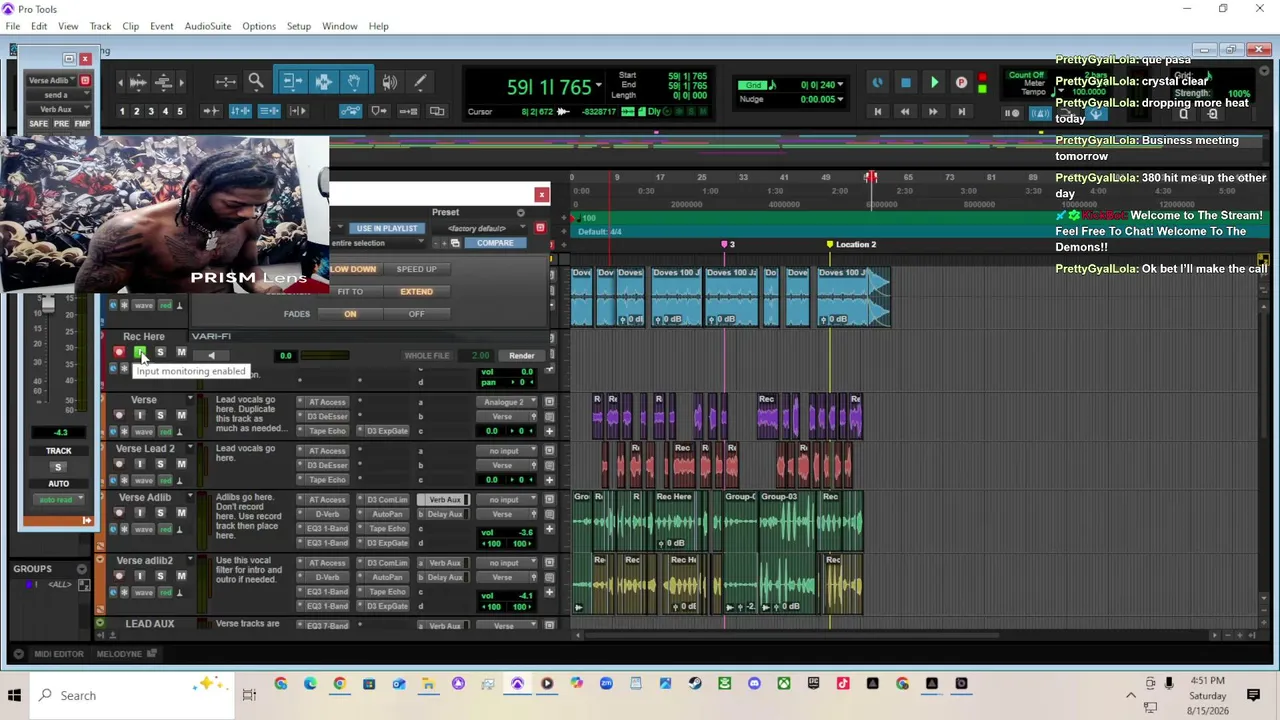Open the D3 DeEsser insert on Verse track
Screen dimensions: 1280x720
pyautogui.click(x=327, y=416)
